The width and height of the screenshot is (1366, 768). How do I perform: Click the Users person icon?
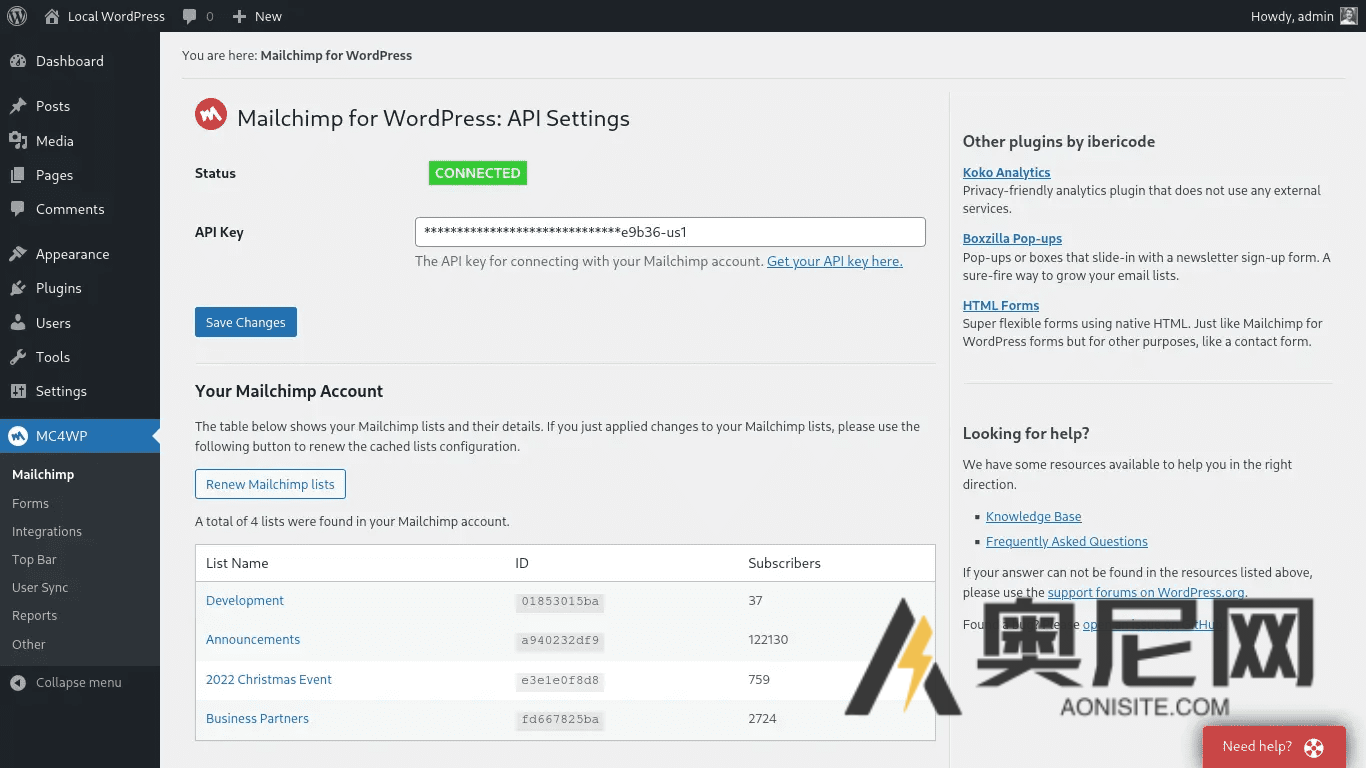(x=18, y=323)
